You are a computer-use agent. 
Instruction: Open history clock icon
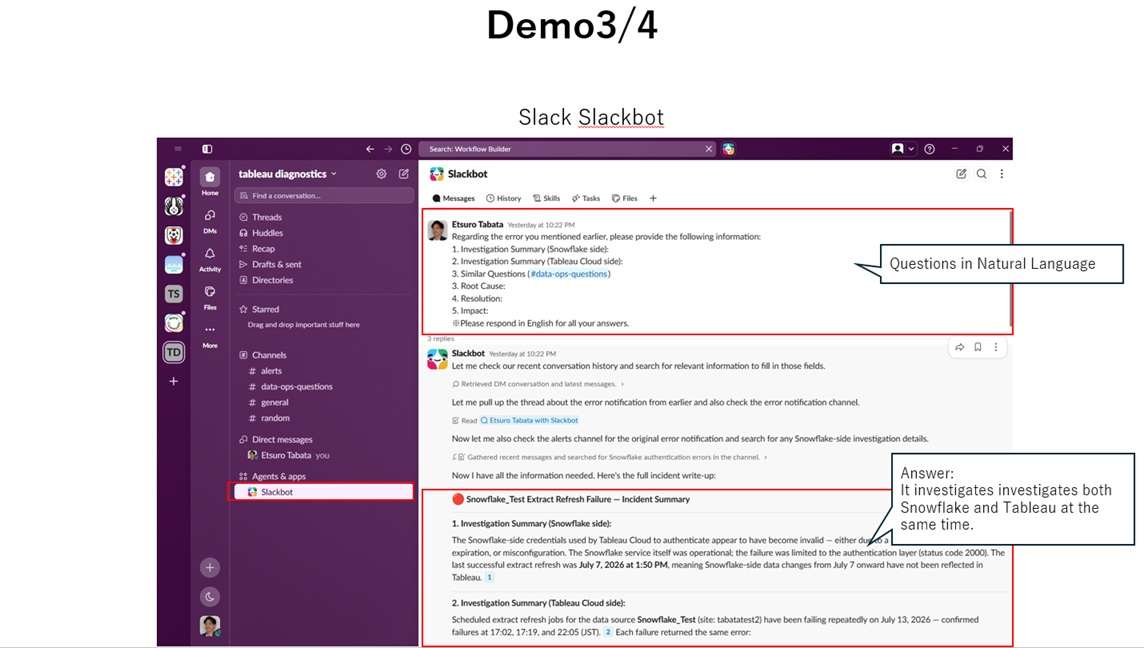click(406, 149)
